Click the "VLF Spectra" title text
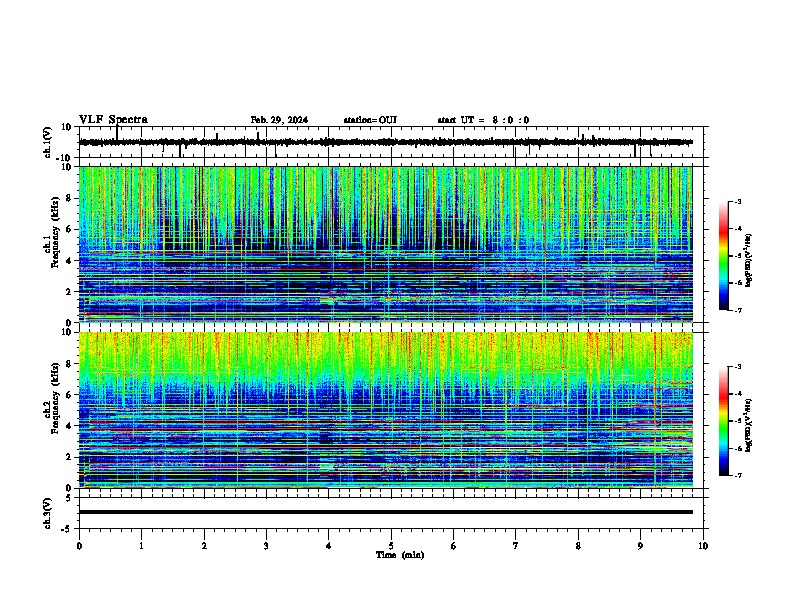The image size is (792, 612). pos(113,120)
